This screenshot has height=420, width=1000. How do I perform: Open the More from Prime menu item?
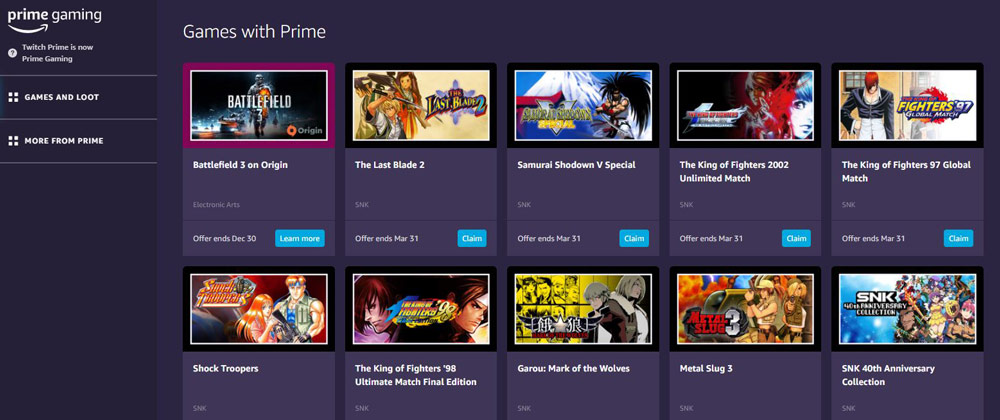click(63, 141)
